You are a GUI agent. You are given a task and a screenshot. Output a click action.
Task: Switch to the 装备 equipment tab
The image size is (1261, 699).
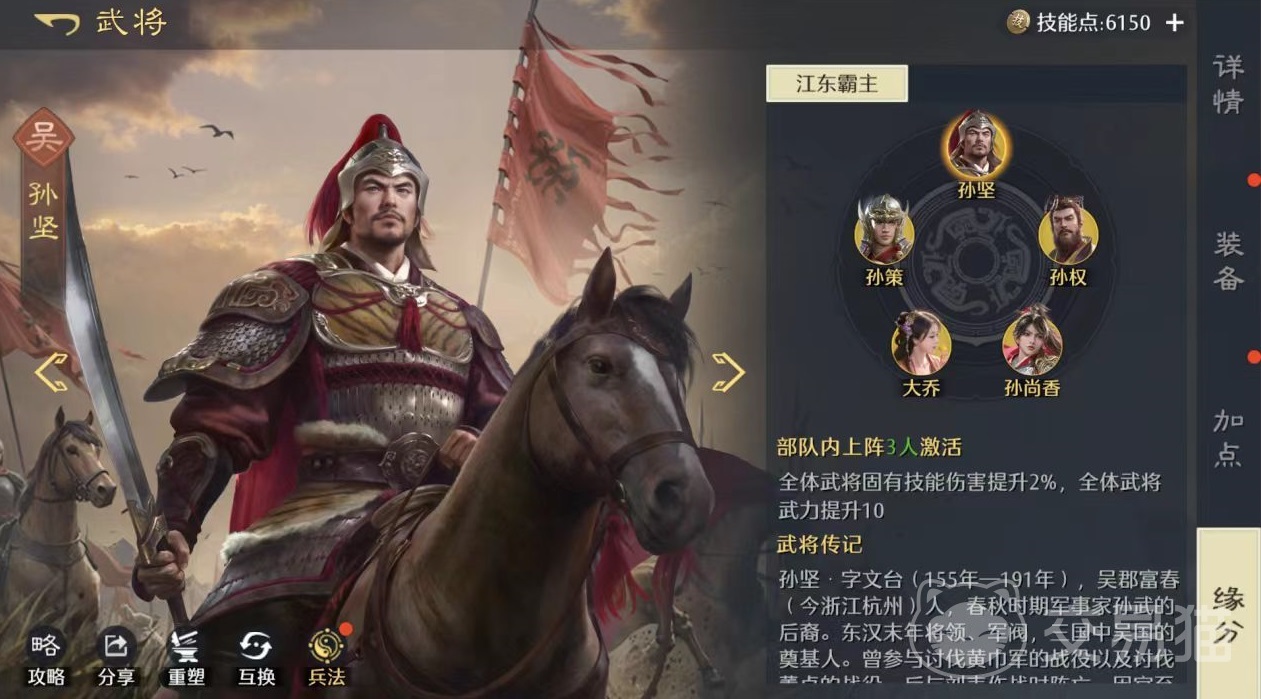point(1228,260)
